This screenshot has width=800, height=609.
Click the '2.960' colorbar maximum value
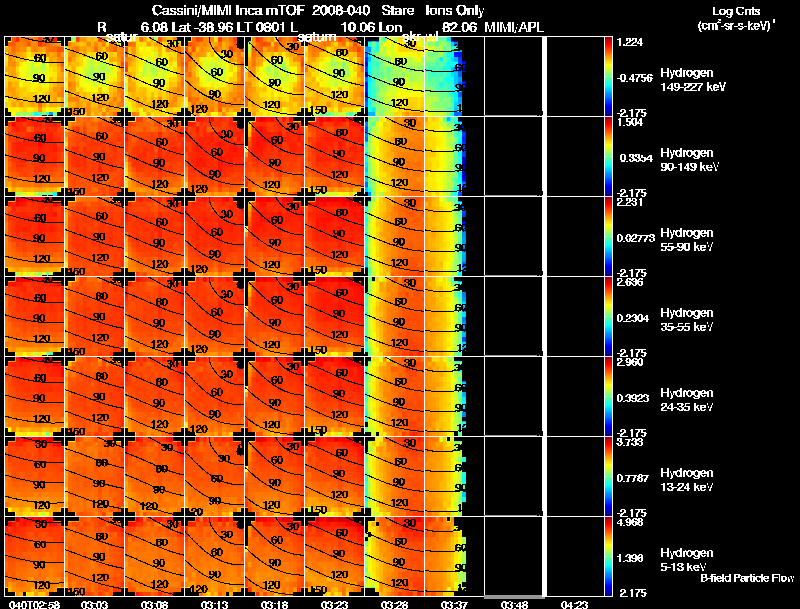(630, 363)
